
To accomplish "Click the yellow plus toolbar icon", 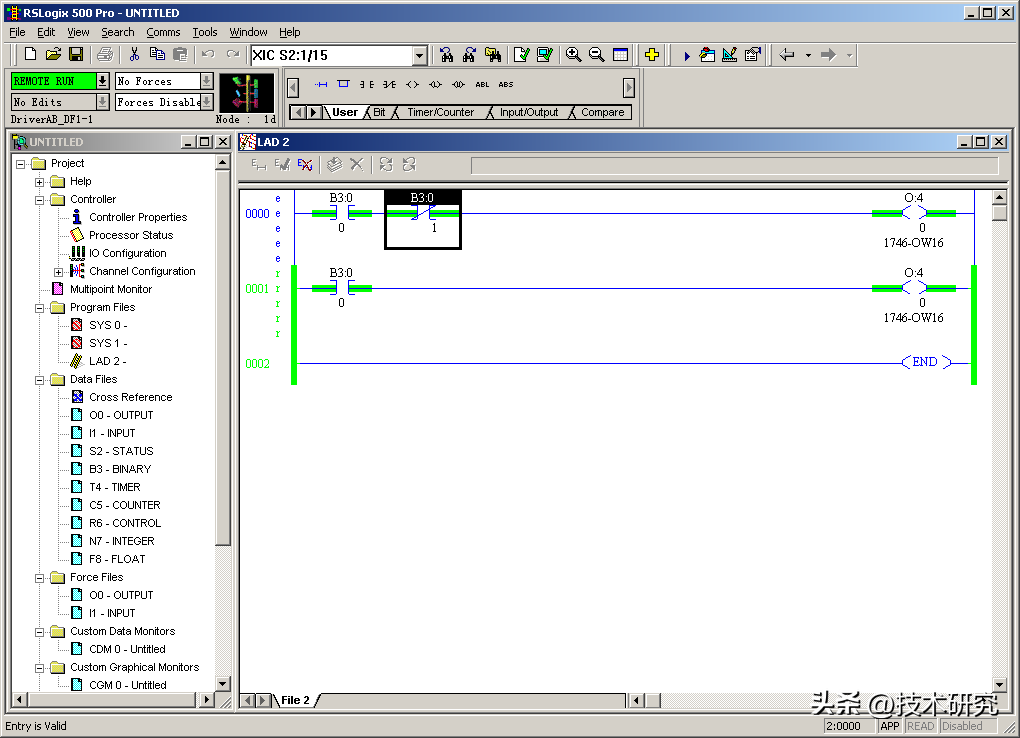I will 651,55.
